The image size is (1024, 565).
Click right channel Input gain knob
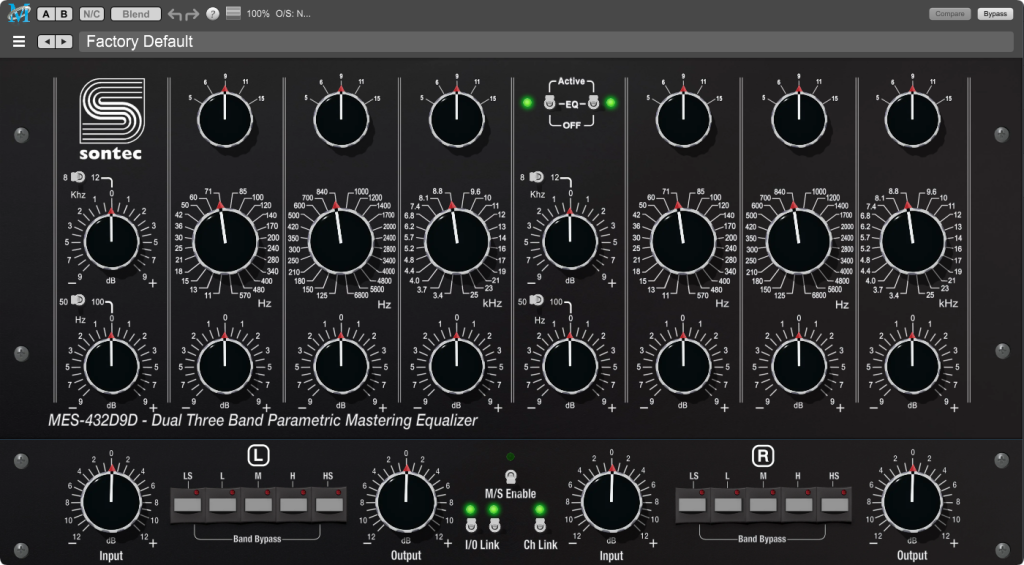click(611, 502)
